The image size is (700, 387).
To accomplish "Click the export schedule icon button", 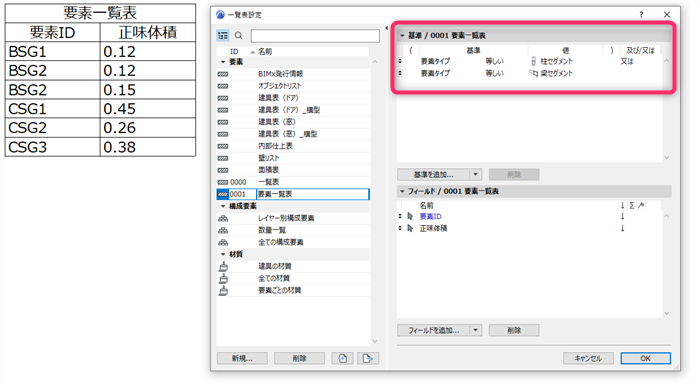I will pos(368,358).
